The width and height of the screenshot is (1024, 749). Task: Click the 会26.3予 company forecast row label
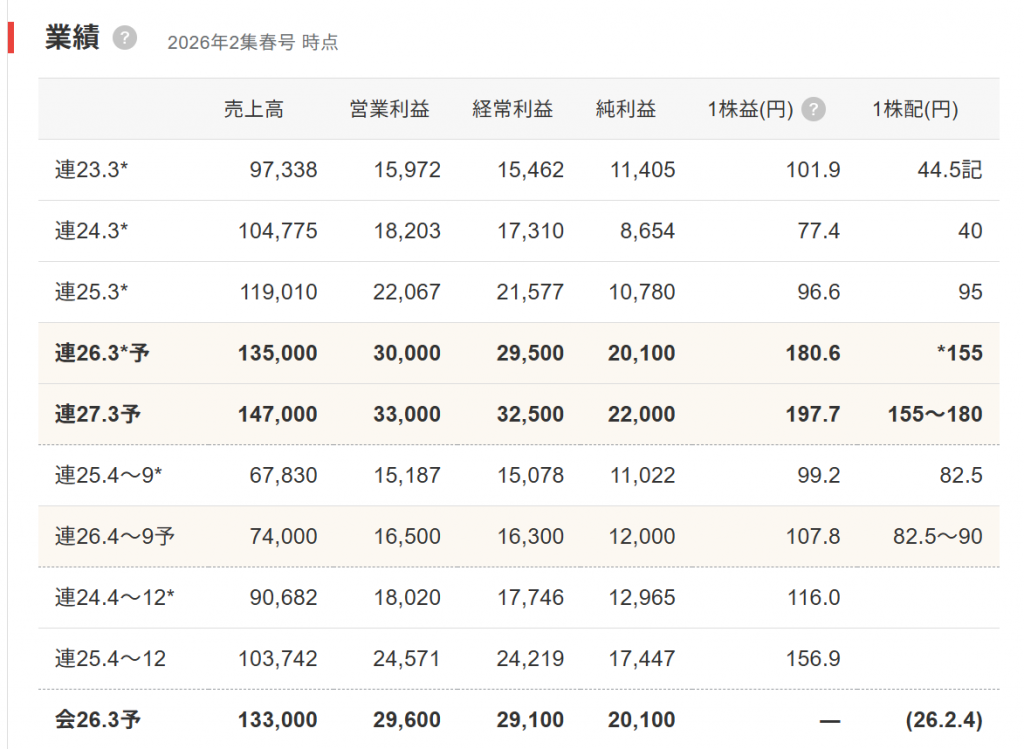click(x=97, y=720)
